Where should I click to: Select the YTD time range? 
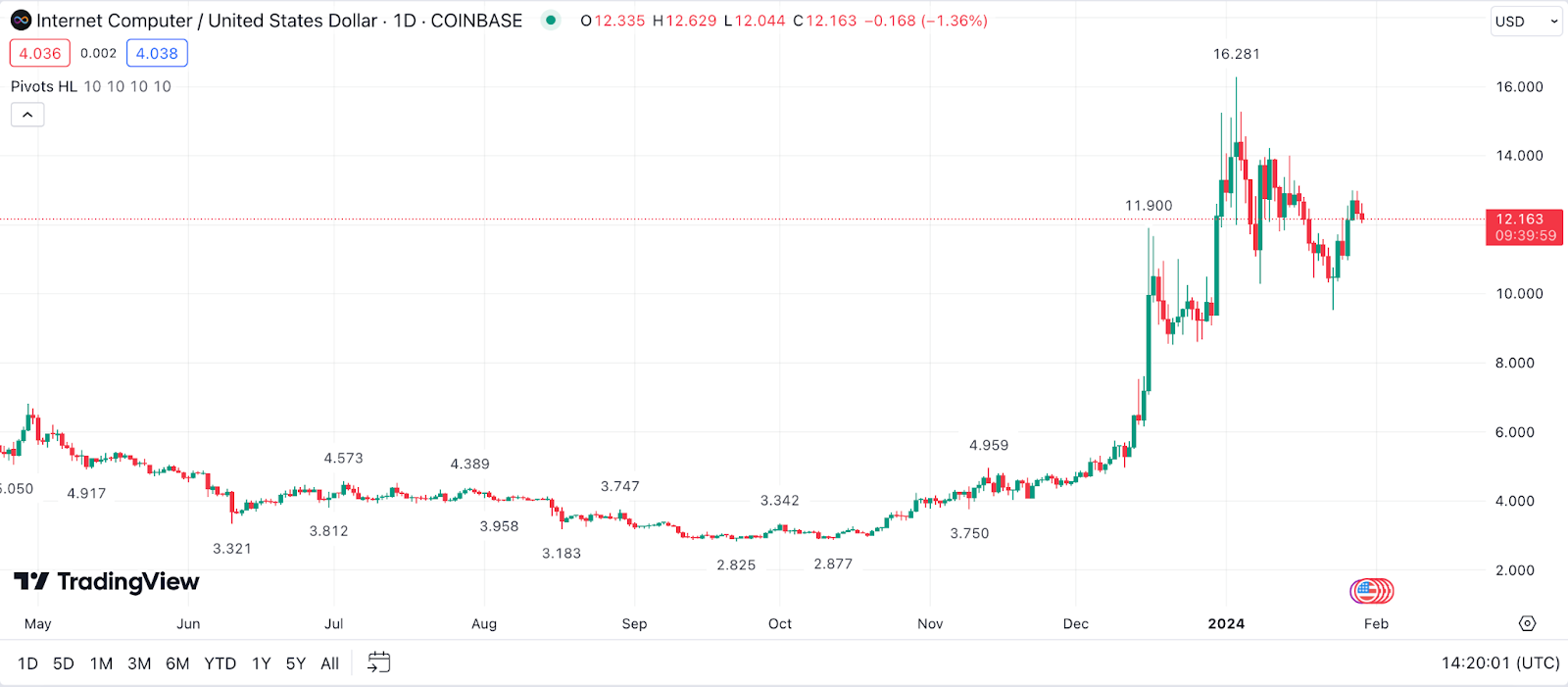[220, 663]
